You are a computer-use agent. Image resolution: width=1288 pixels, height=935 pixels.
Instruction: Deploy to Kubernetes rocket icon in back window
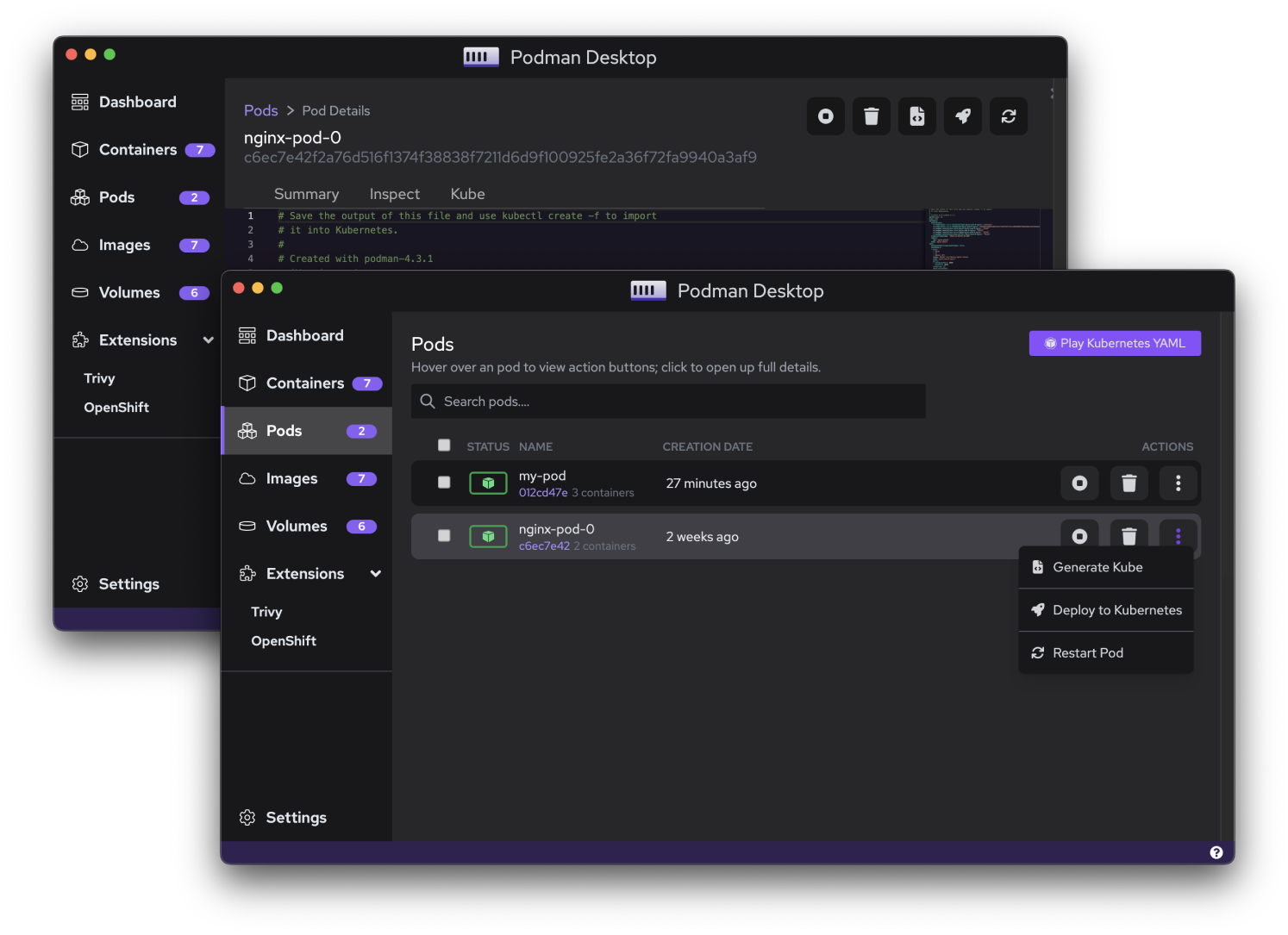pyautogui.click(x=963, y=116)
